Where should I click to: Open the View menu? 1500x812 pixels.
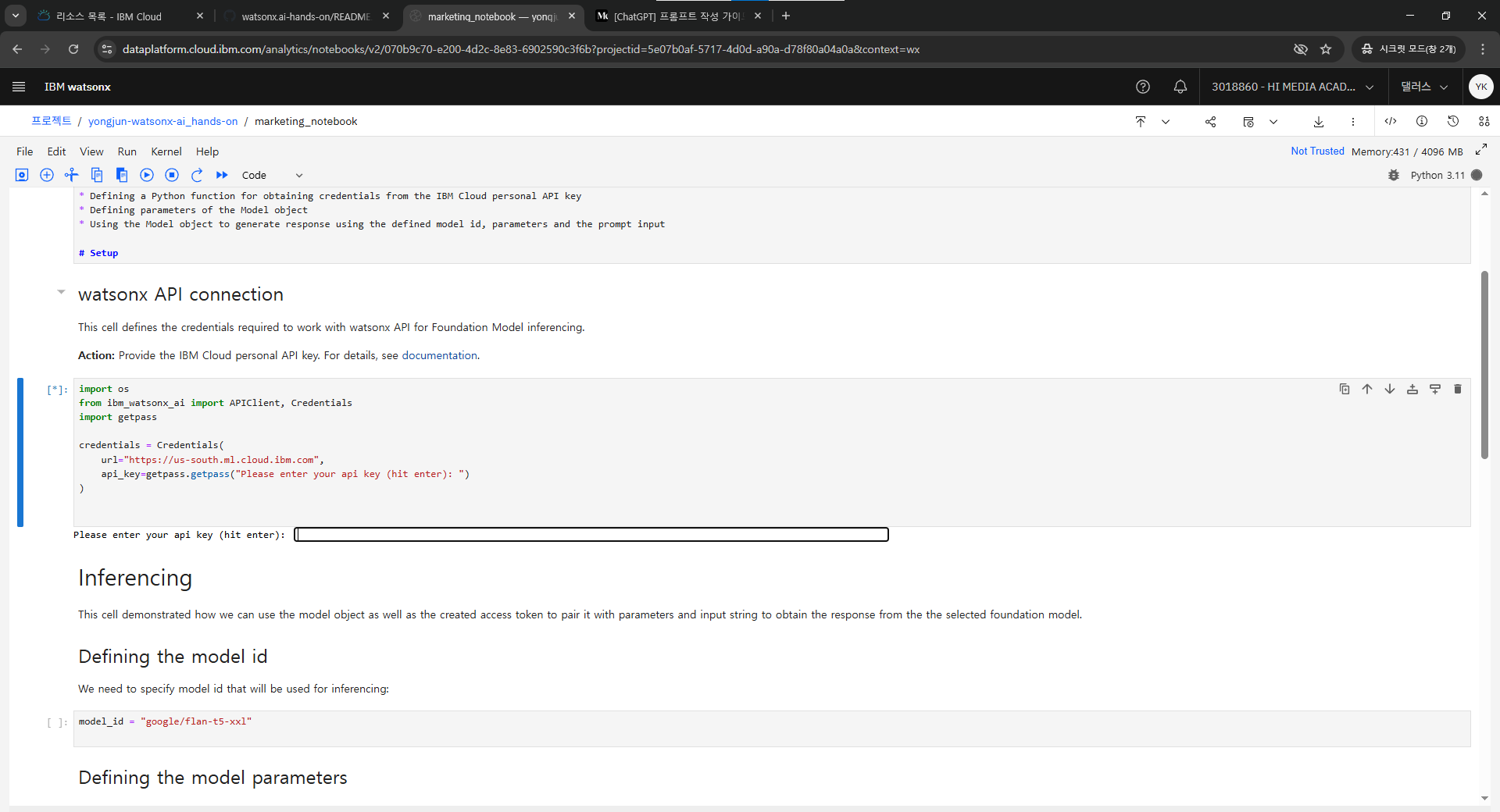(x=91, y=151)
